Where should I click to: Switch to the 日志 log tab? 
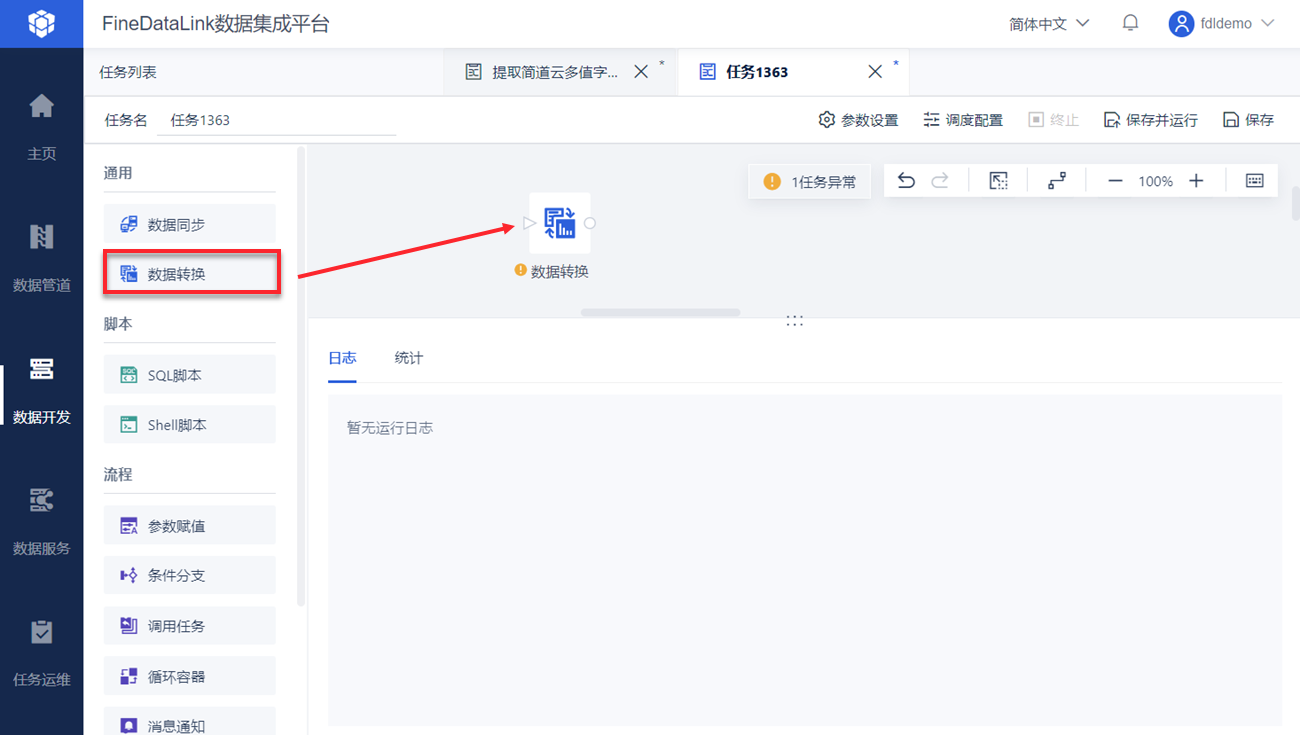point(342,358)
